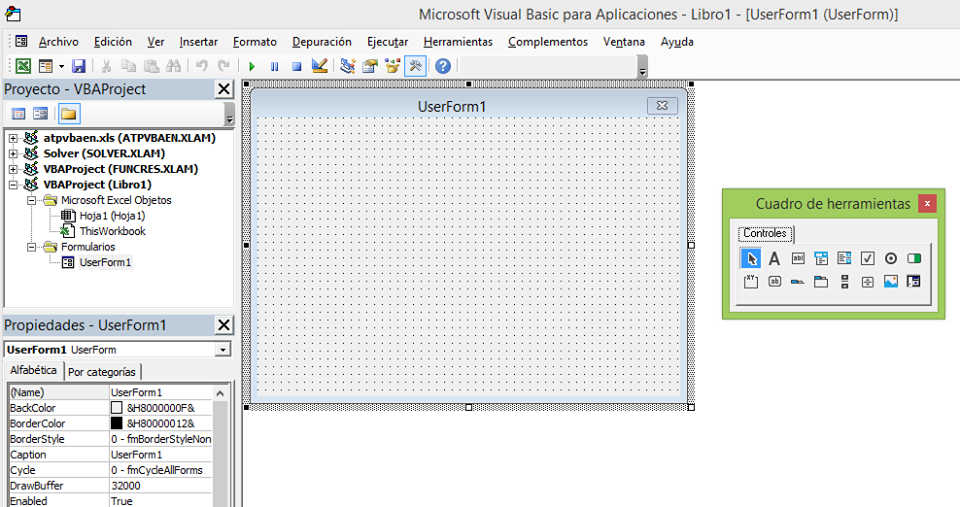Select ThisWorkbook in project tree
Viewport: 960px width, 507px height.
[x=112, y=231]
